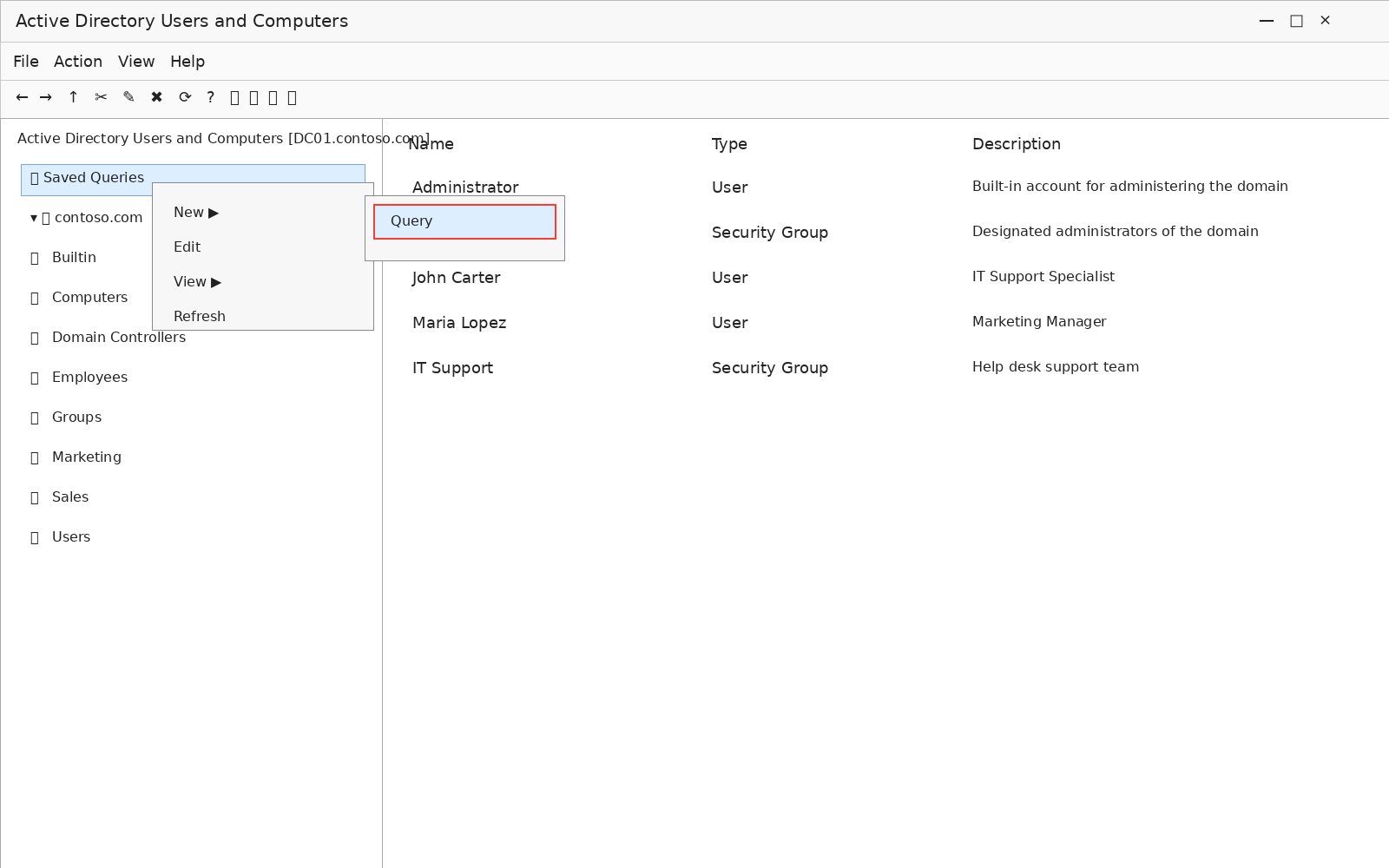The height and width of the screenshot is (868, 1389).
Task: Select the Administrator user row
Action: point(465,187)
